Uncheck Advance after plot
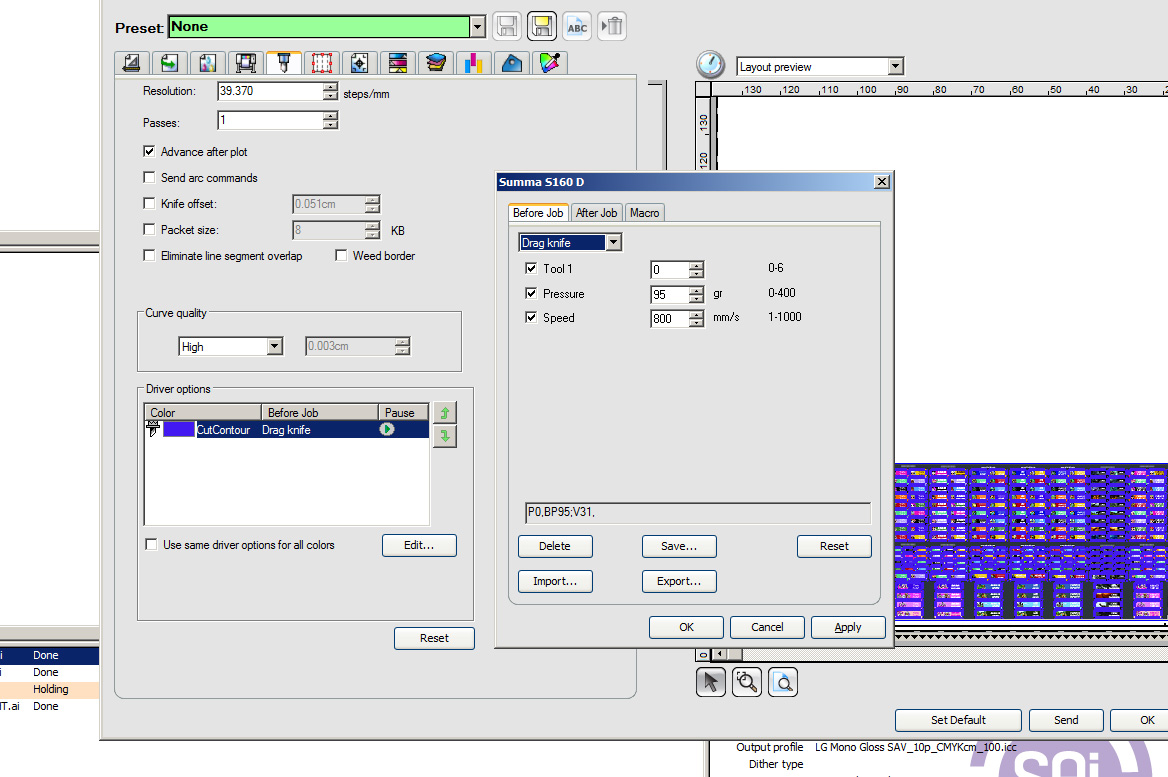 (149, 151)
